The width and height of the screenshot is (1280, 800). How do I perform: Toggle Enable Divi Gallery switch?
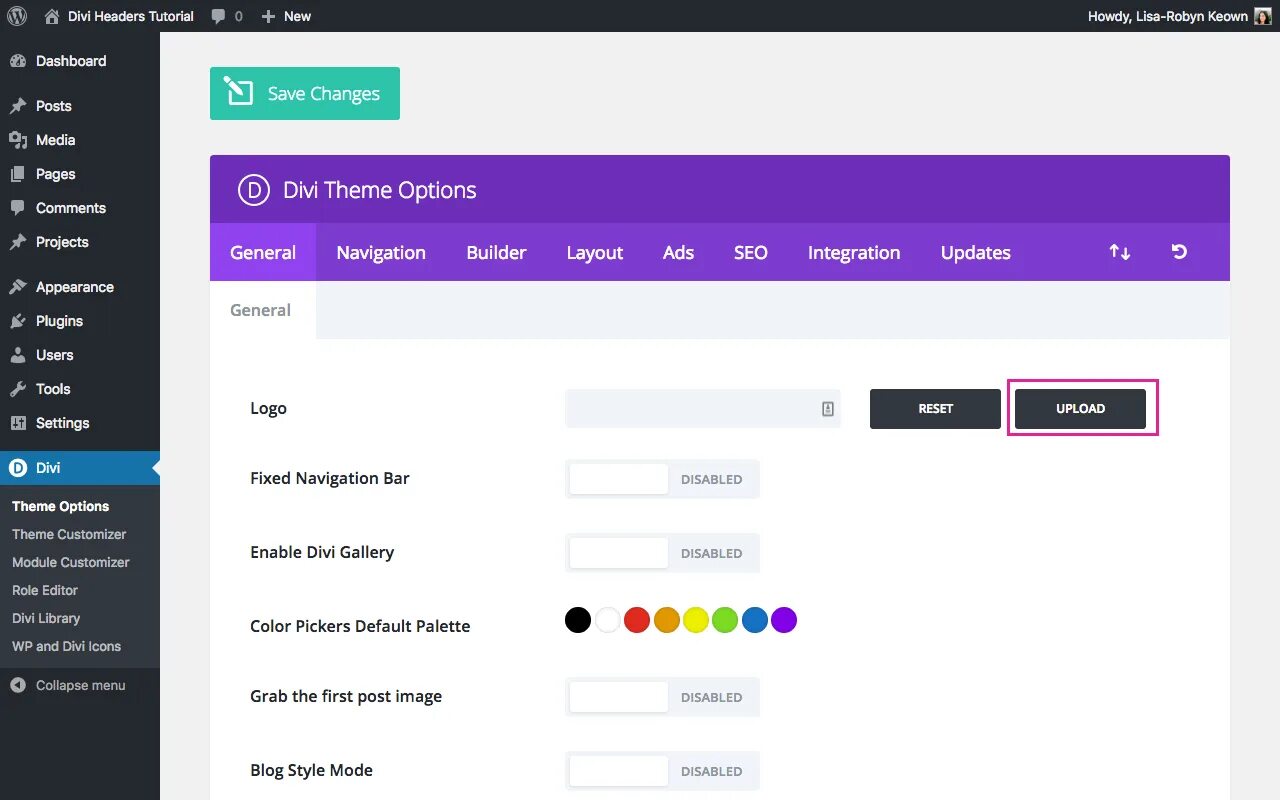point(662,553)
